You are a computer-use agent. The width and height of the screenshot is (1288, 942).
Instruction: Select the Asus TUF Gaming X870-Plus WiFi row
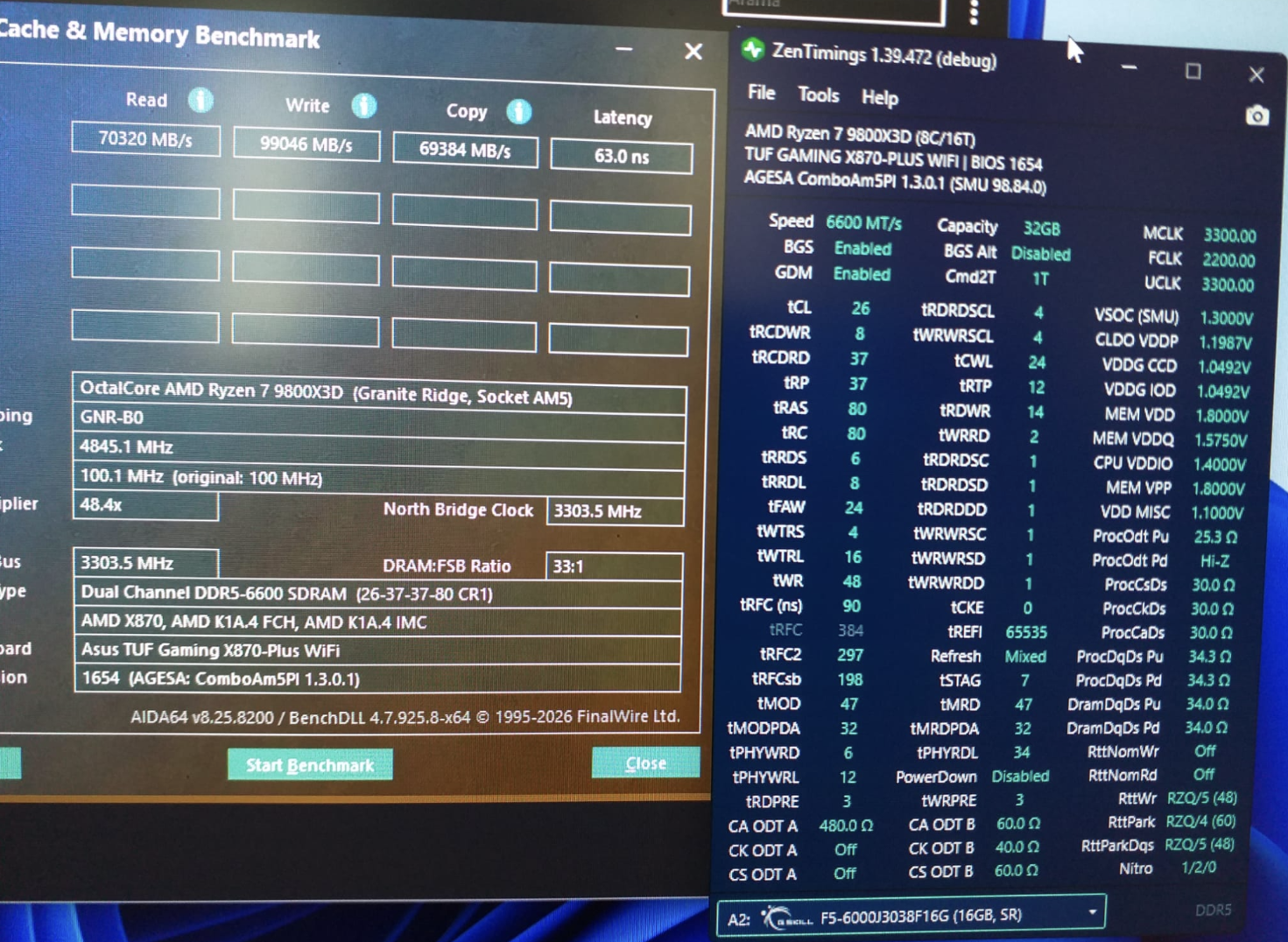[377, 650]
